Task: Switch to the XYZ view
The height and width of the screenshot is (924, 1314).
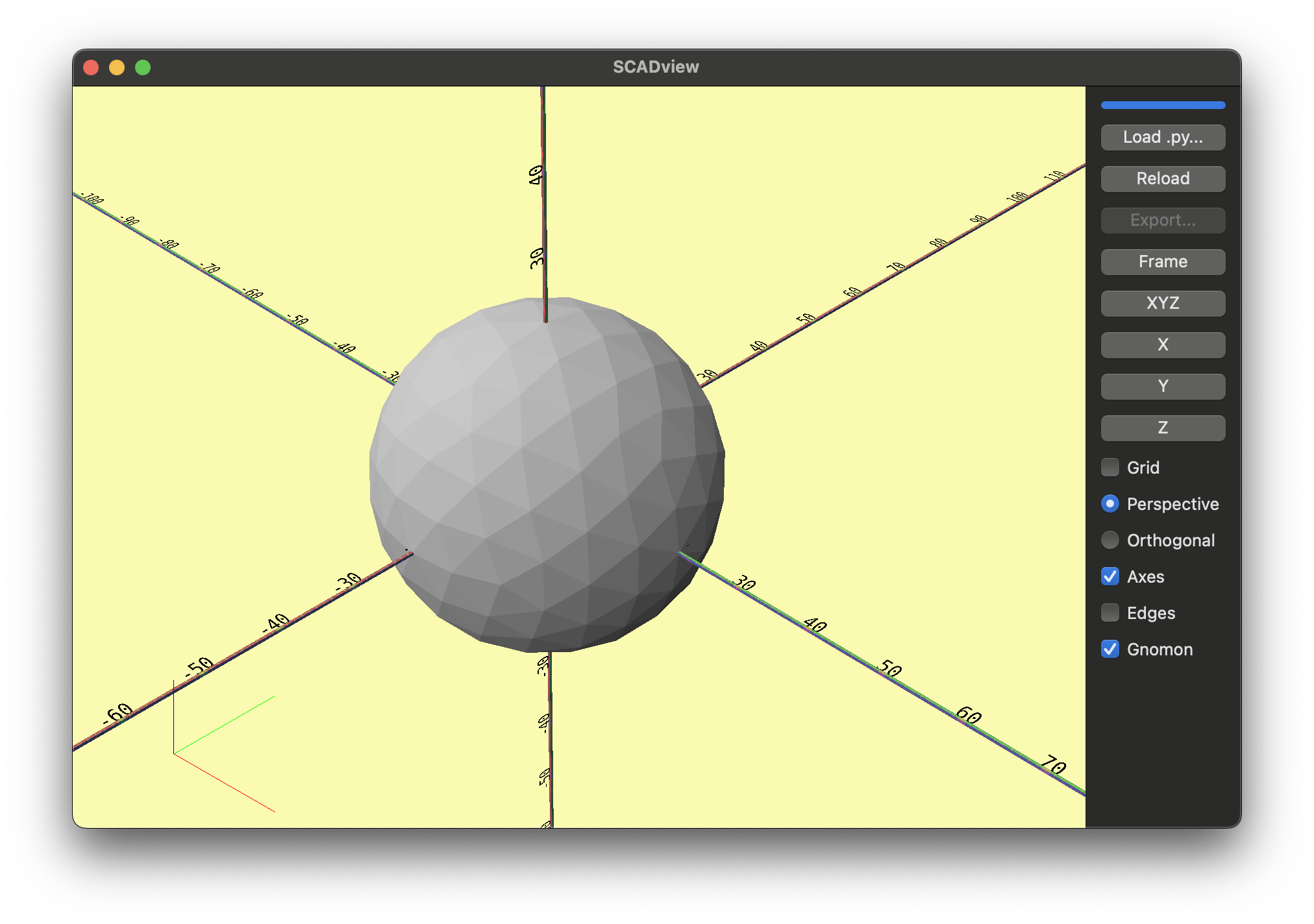Action: (1162, 303)
